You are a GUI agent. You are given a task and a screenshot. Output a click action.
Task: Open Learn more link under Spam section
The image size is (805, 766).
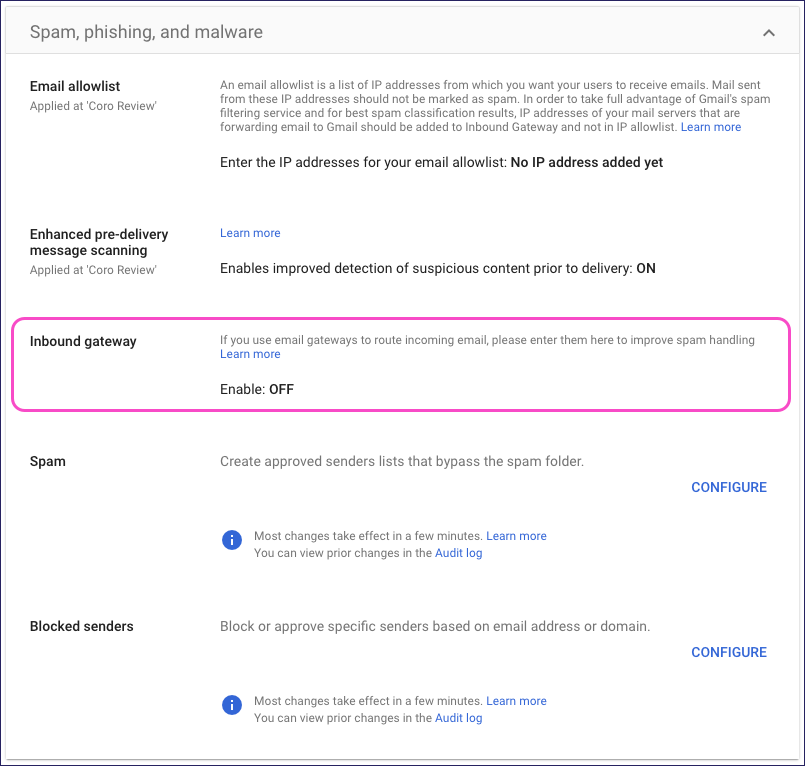pos(516,536)
